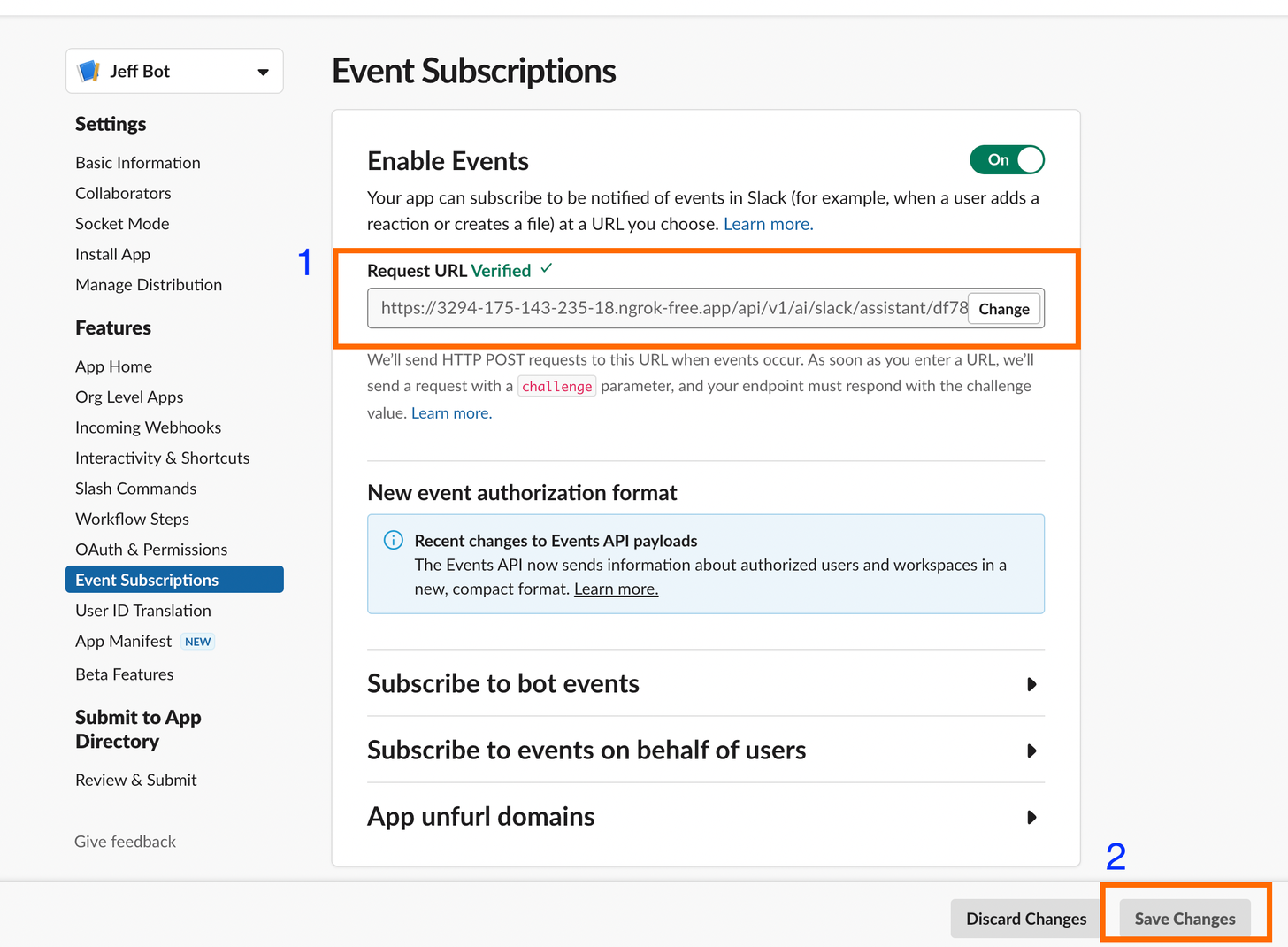This screenshot has height=947, width=1288.
Task: Open OAuth & Permissions page
Action: [x=151, y=550]
